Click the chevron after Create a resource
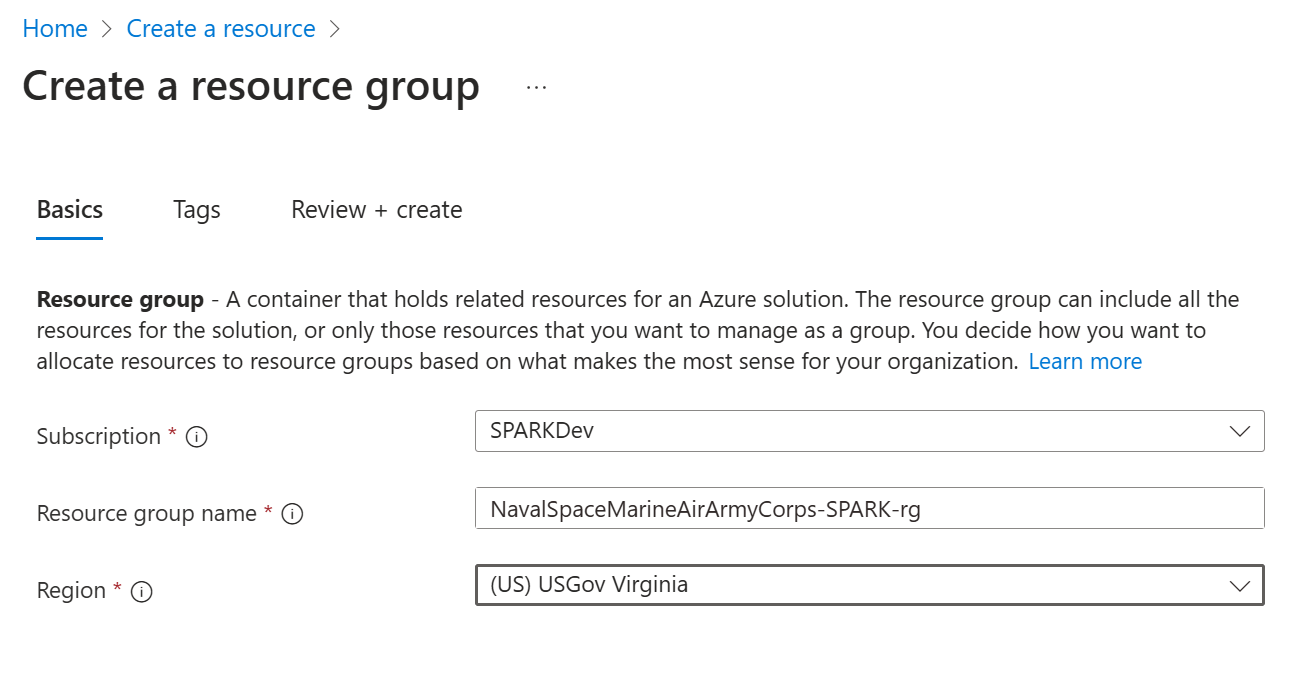 335,30
